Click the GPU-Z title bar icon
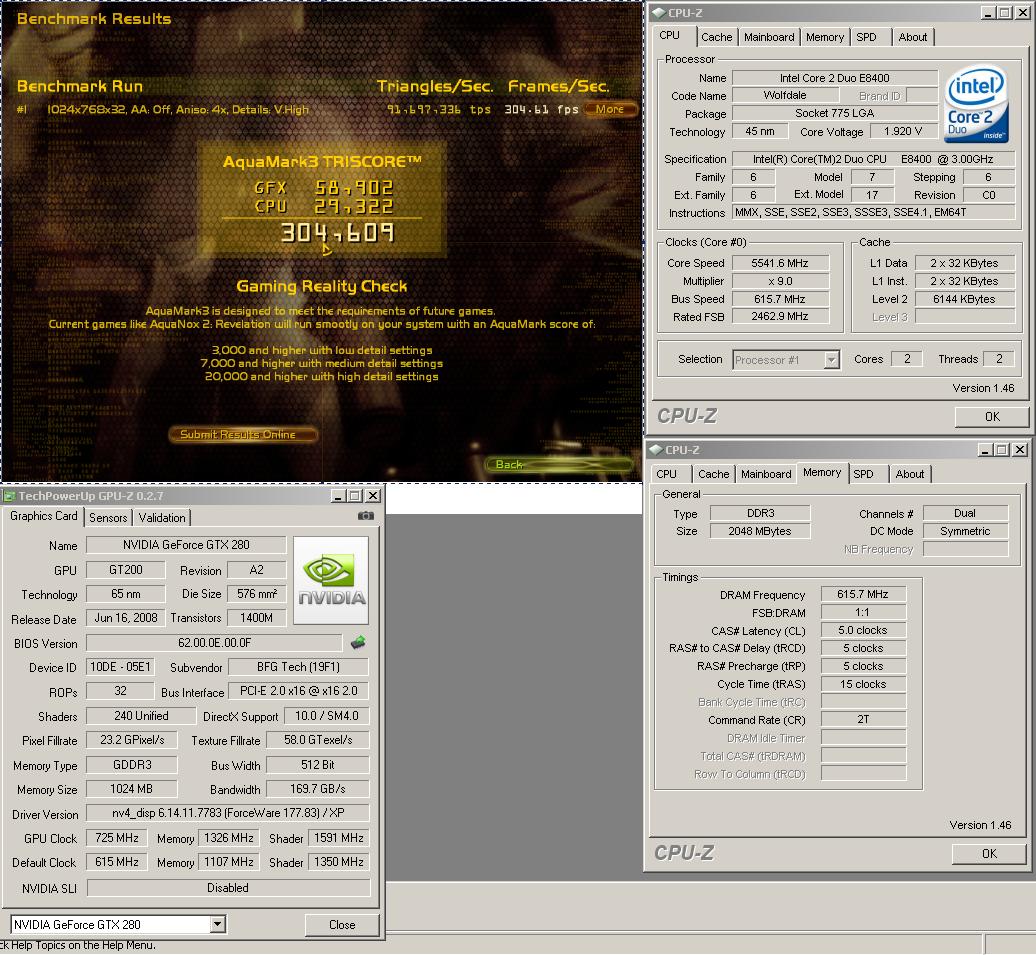Image resolution: width=1036 pixels, height=955 pixels. point(9,496)
